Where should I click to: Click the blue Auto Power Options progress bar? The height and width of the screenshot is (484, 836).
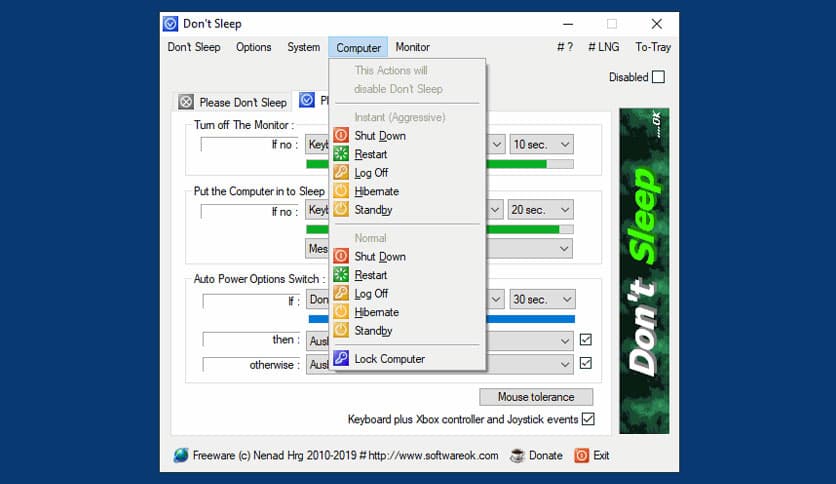pos(531,319)
